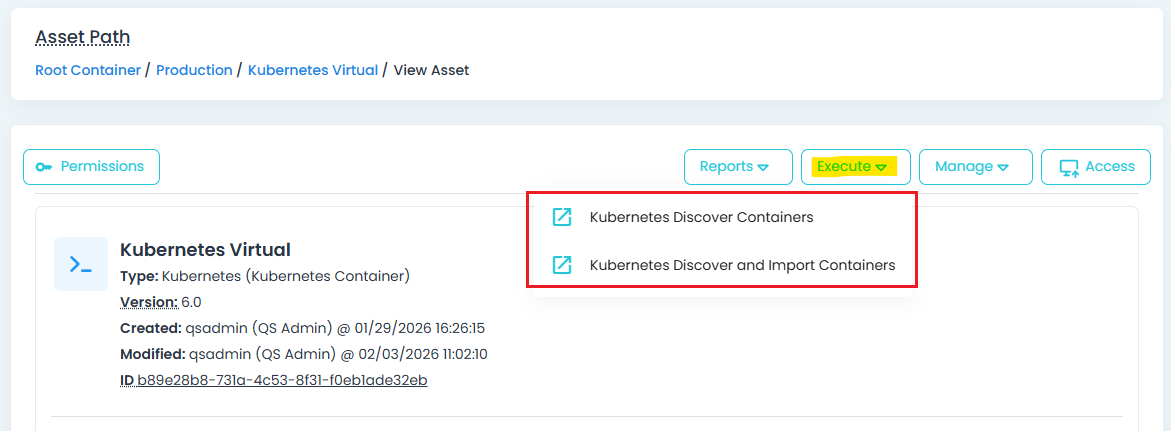Open Production breadcrumb link
This screenshot has width=1171, height=431.
point(194,70)
